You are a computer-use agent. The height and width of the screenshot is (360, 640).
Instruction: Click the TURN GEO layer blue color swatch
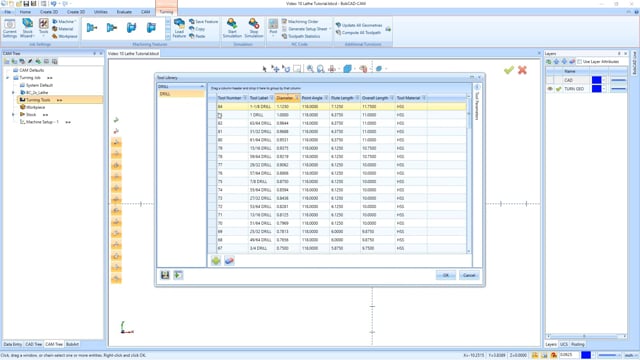coord(596,89)
